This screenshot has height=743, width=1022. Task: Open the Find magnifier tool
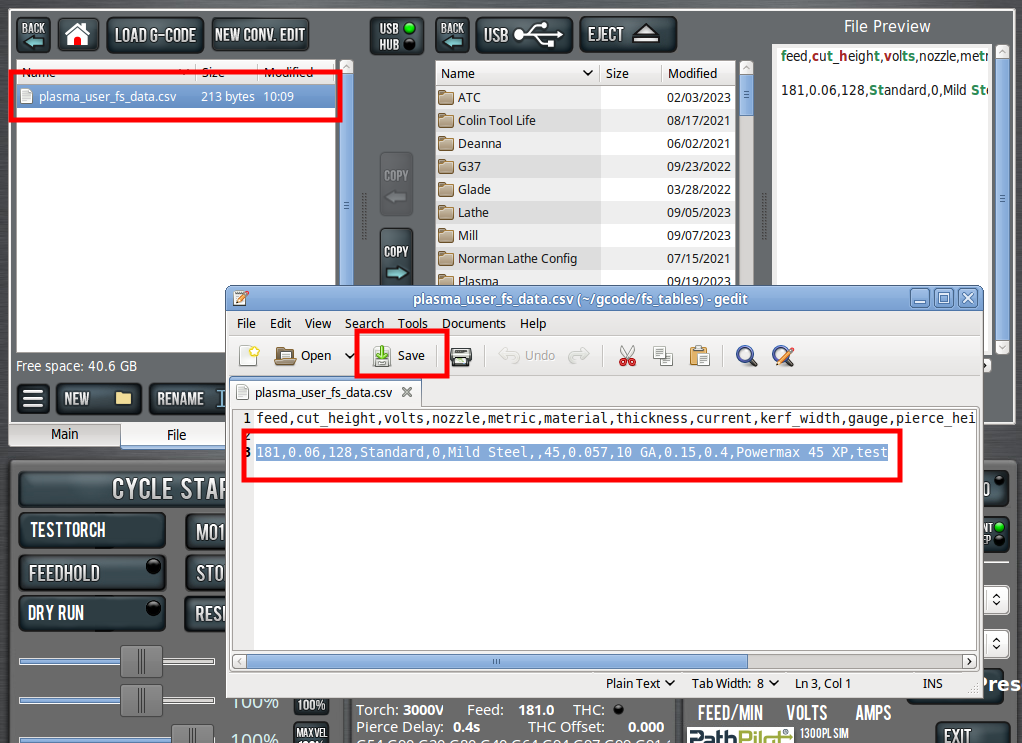point(746,355)
